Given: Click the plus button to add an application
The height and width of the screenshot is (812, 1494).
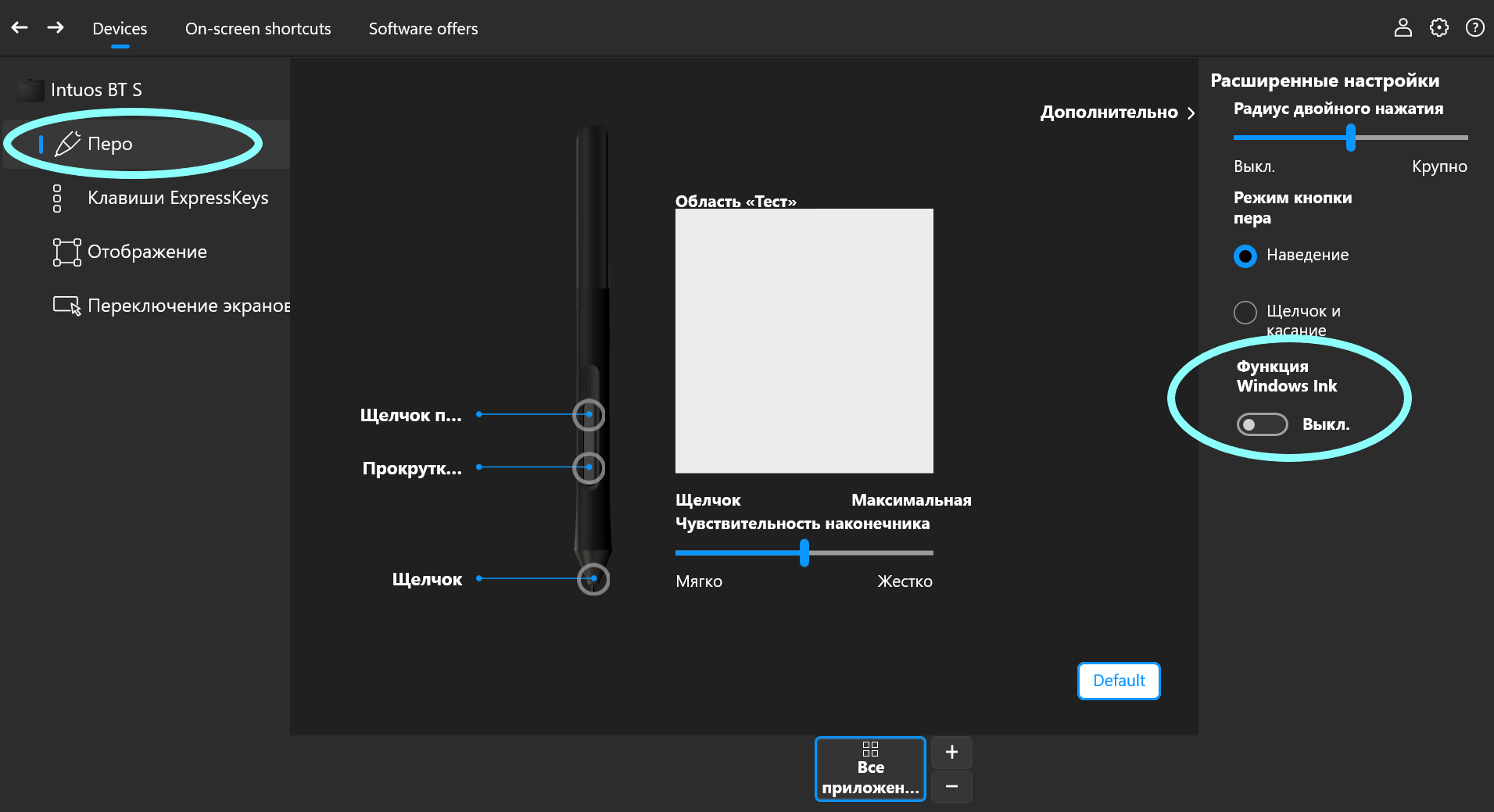Looking at the screenshot, I should tap(951, 751).
